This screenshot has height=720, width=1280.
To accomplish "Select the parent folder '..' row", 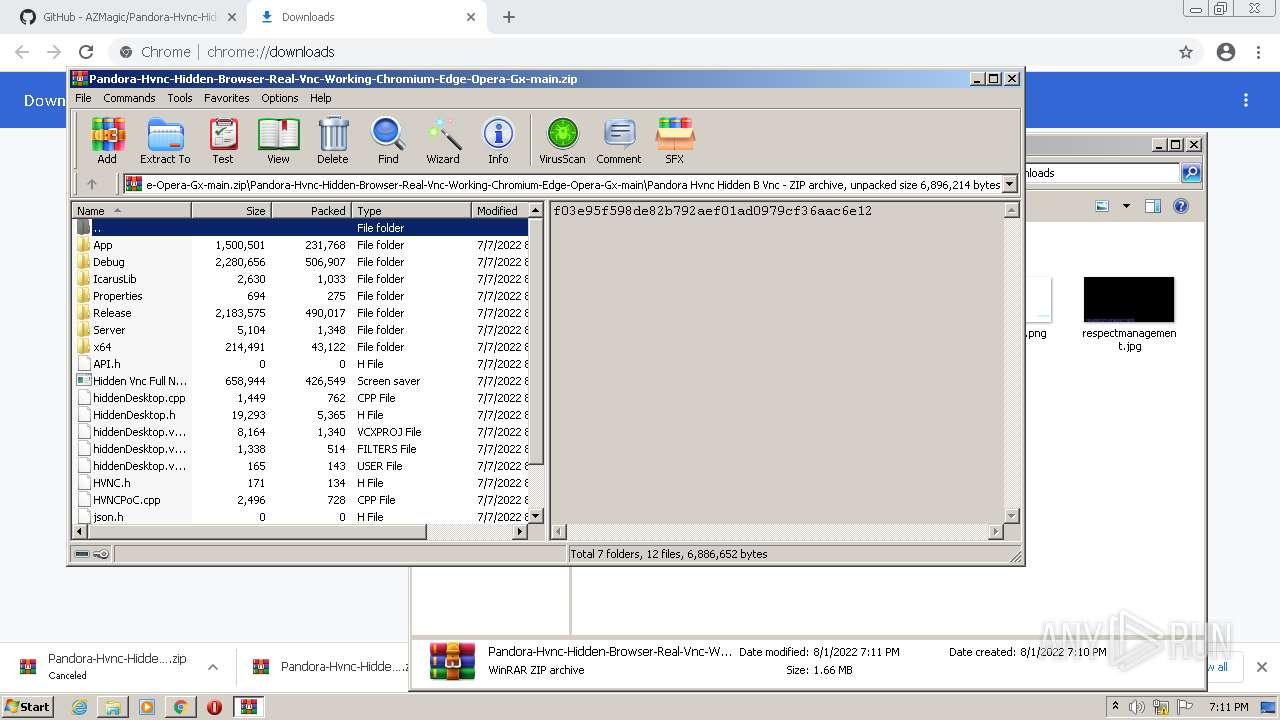I will (301, 228).
